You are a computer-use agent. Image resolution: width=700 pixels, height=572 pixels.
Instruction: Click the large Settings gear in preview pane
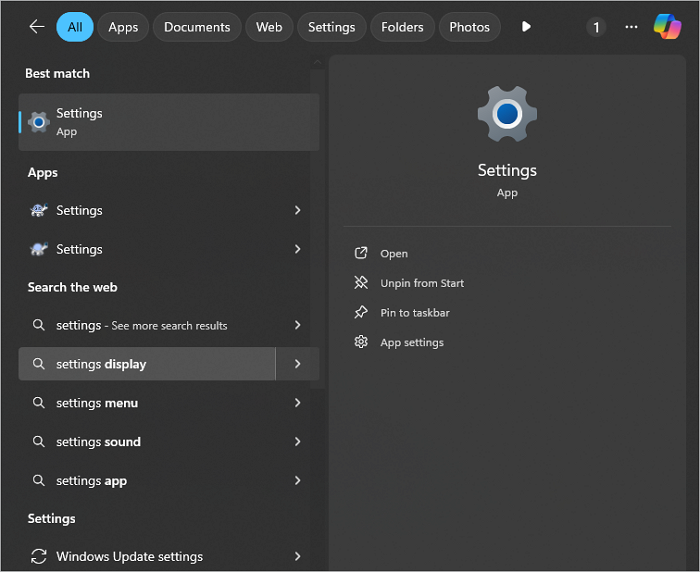pos(507,114)
